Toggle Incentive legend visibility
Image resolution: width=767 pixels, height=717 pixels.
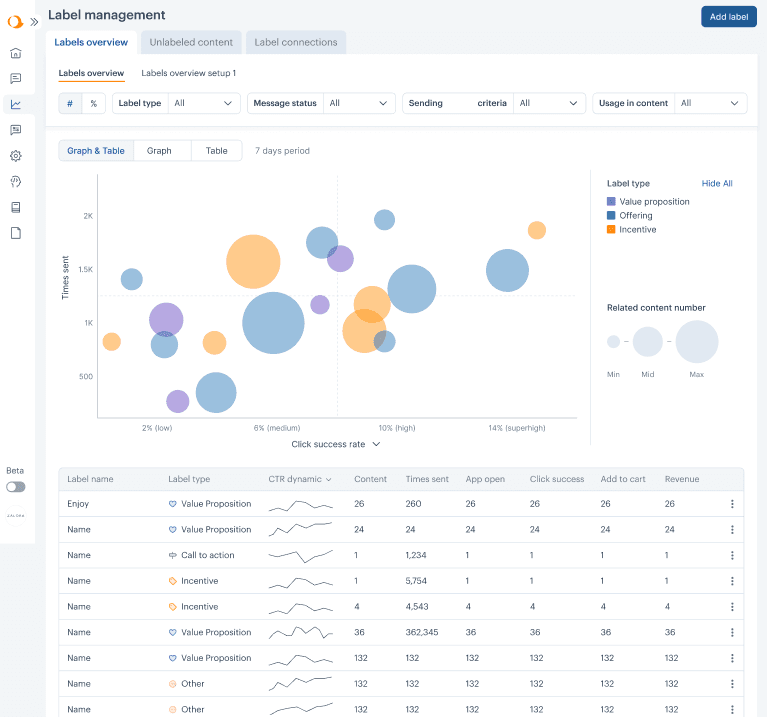click(632, 229)
